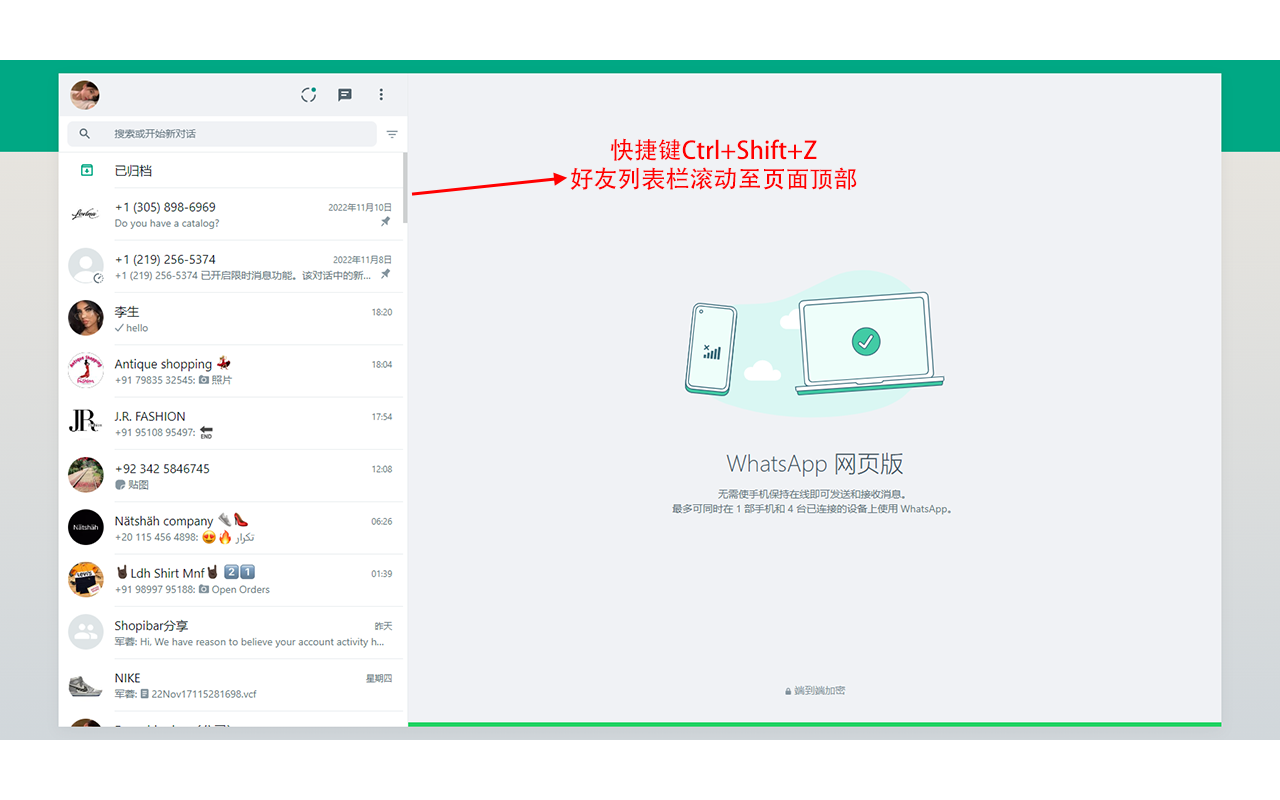Open the J.R. FASHION chat
The width and height of the screenshot is (1280, 800).
click(232, 423)
